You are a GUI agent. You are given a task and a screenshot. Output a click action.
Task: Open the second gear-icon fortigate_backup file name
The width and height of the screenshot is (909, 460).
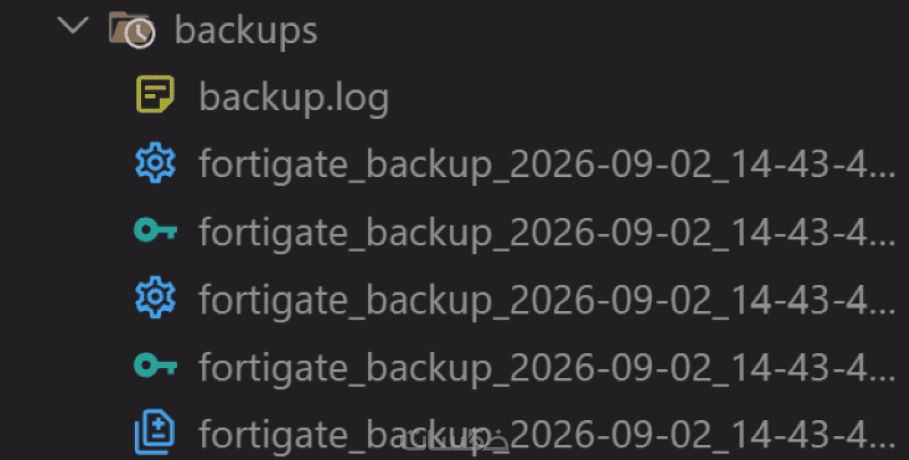click(546, 300)
